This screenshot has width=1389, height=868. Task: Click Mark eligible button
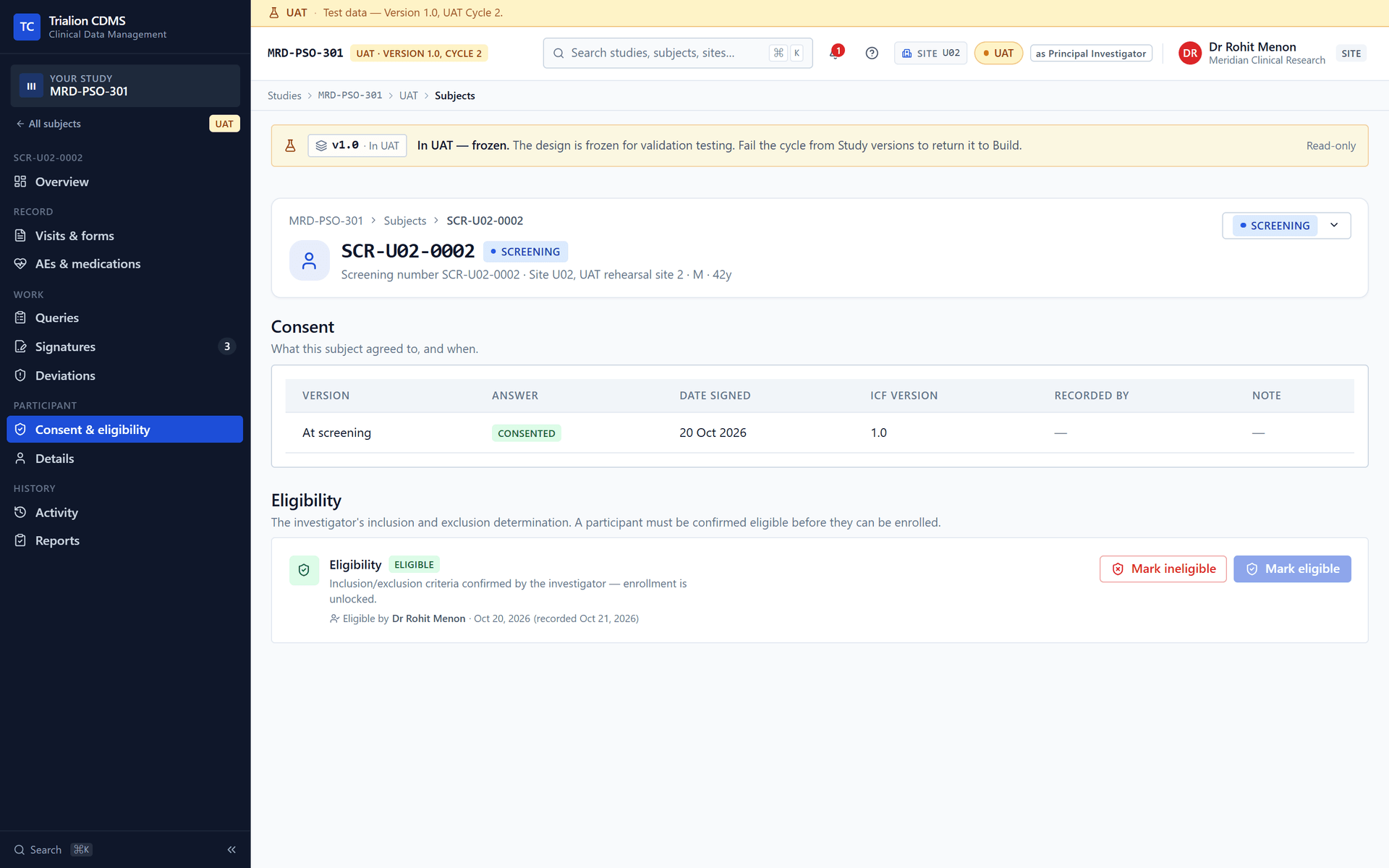1292,569
